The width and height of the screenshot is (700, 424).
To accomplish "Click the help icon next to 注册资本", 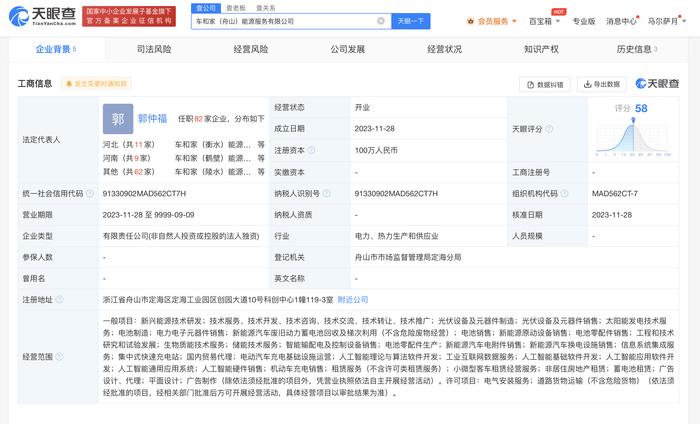I will coord(312,150).
